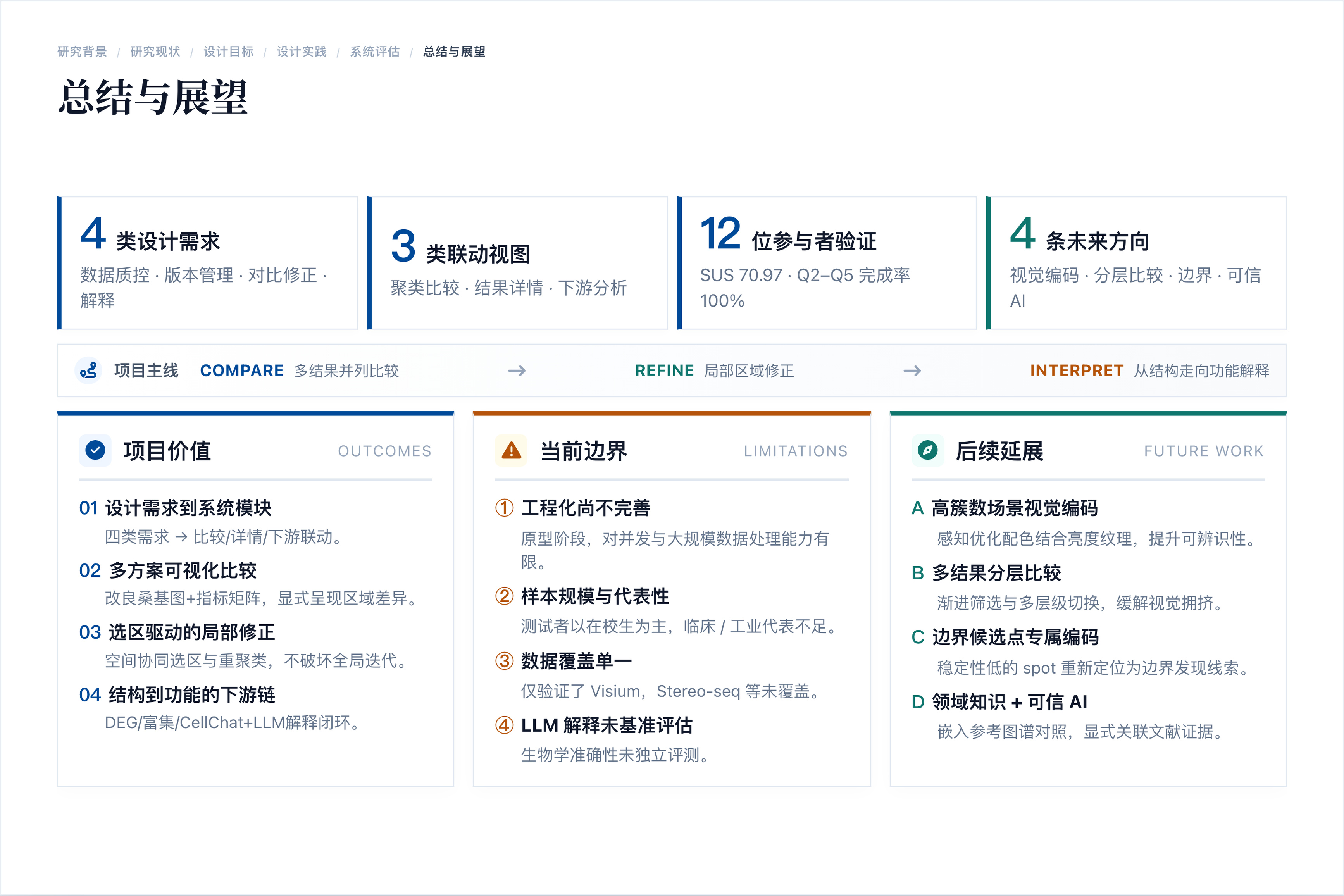Open the 研究背景 breadcrumb

point(82,52)
